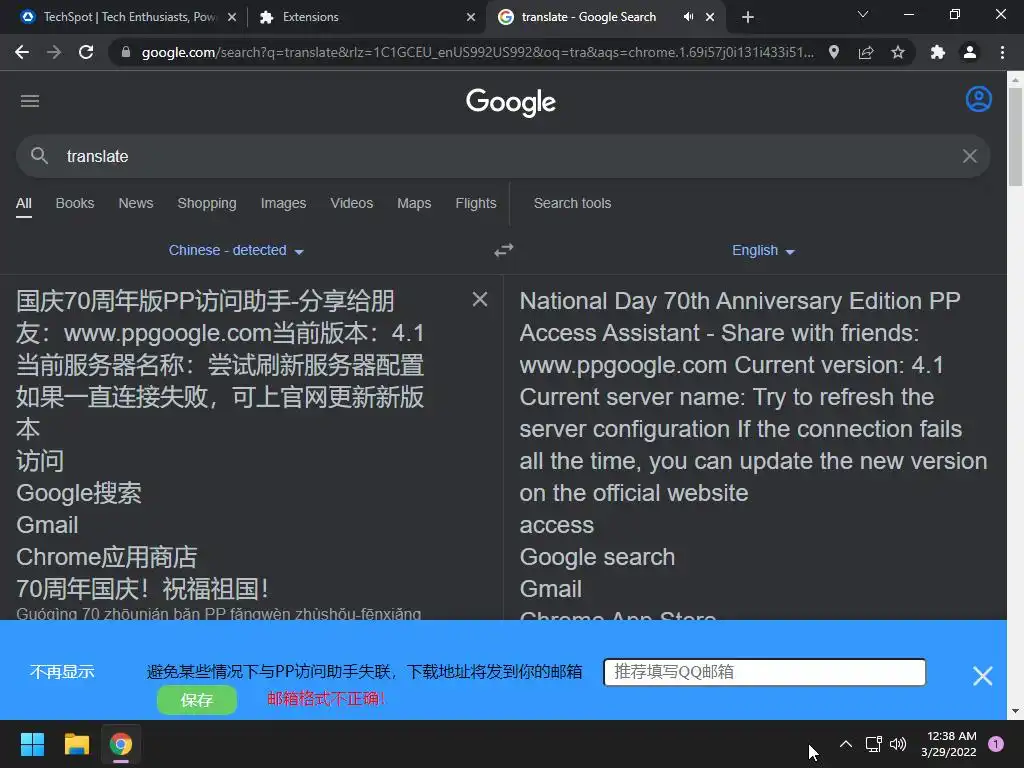This screenshot has width=1024, height=768.
Task: Click the translate search box
Action: click(x=503, y=156)
